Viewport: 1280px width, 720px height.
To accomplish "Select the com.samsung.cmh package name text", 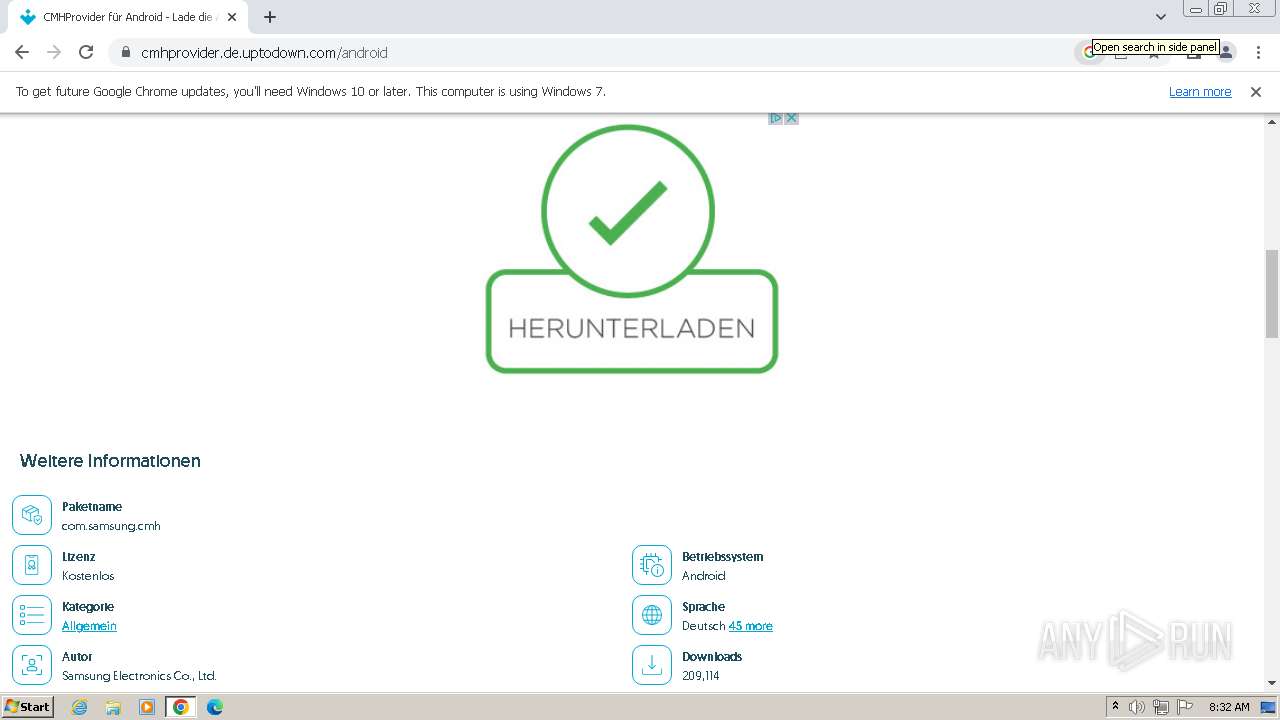I will click(x=111, y=526).
